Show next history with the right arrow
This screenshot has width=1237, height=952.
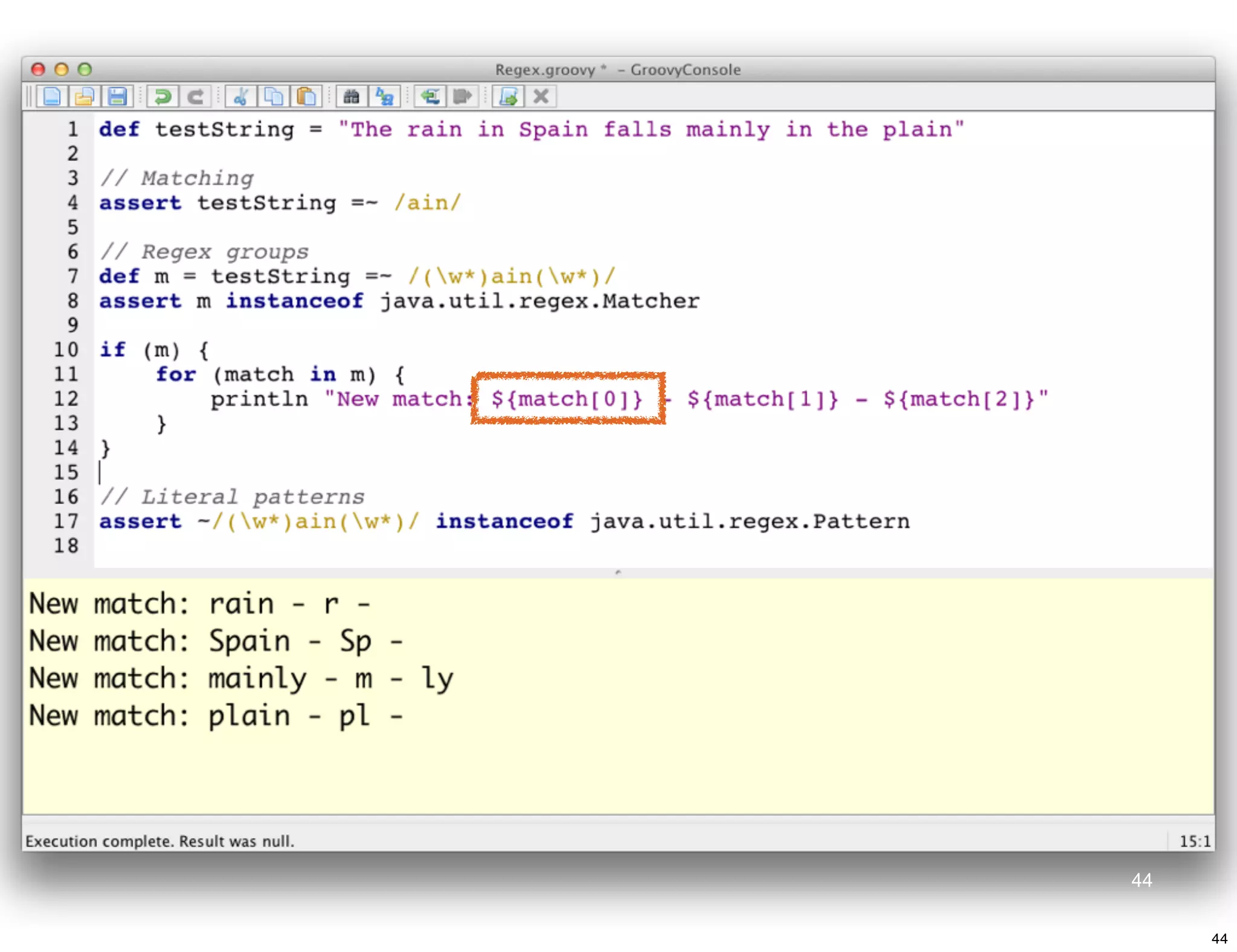click(463, 97)
